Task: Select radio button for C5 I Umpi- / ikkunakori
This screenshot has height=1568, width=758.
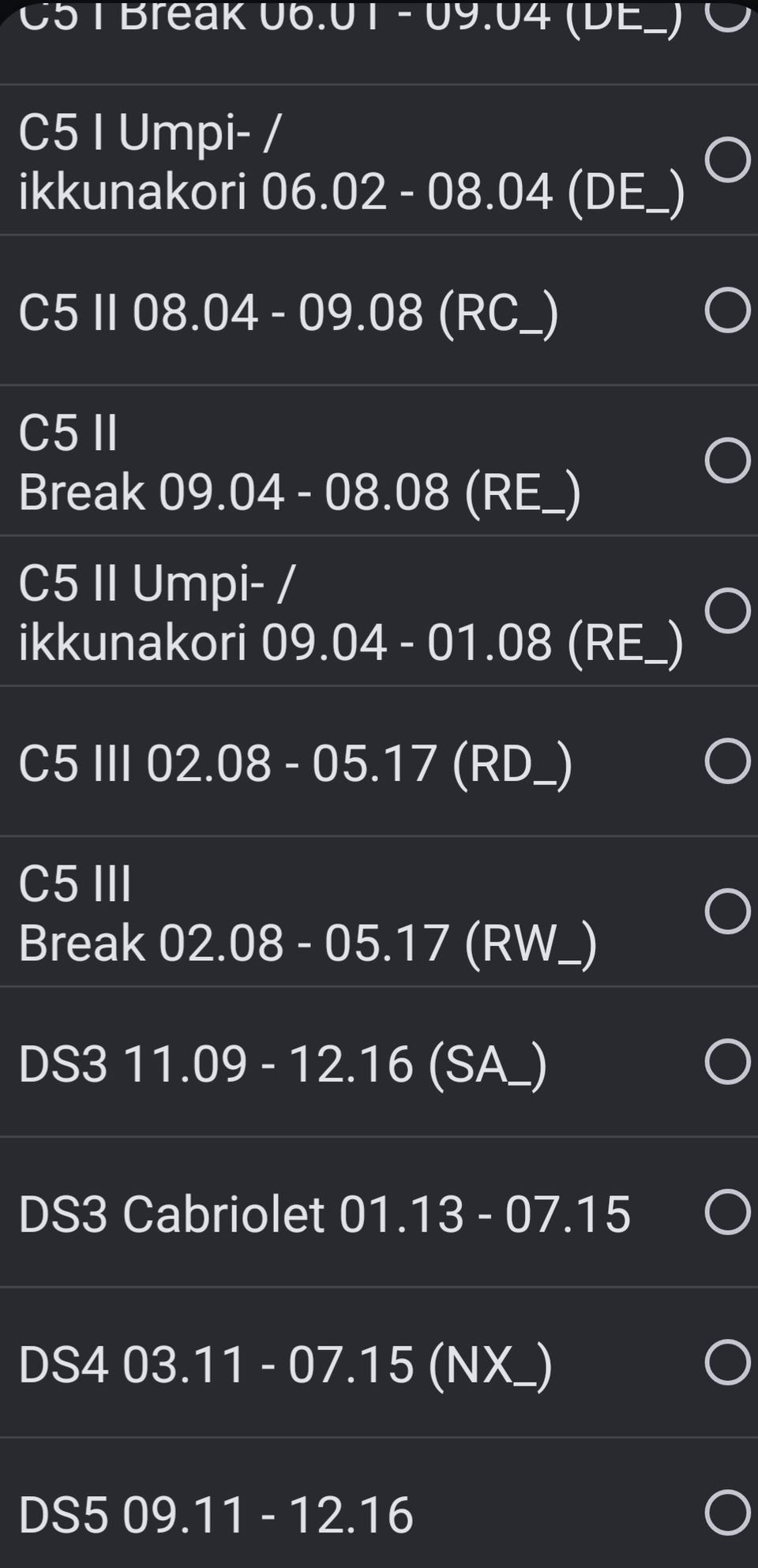Action: point(727,160)
